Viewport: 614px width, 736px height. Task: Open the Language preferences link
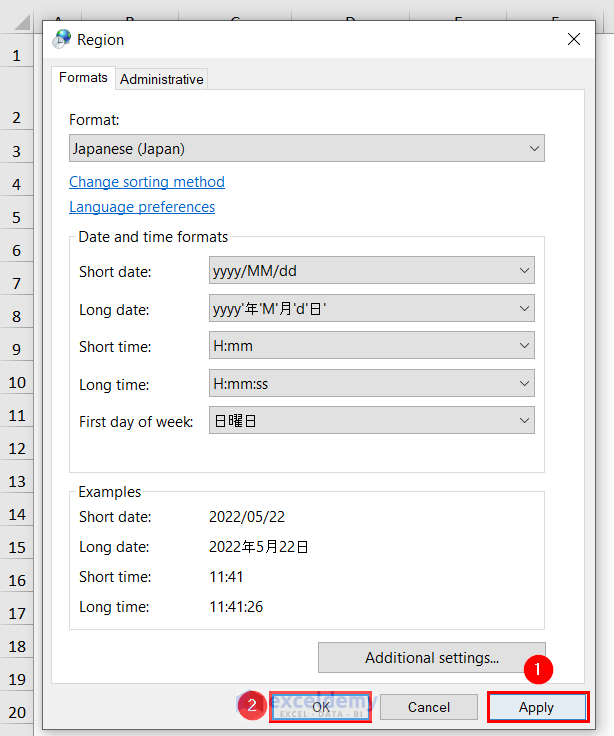click(142, 207)
